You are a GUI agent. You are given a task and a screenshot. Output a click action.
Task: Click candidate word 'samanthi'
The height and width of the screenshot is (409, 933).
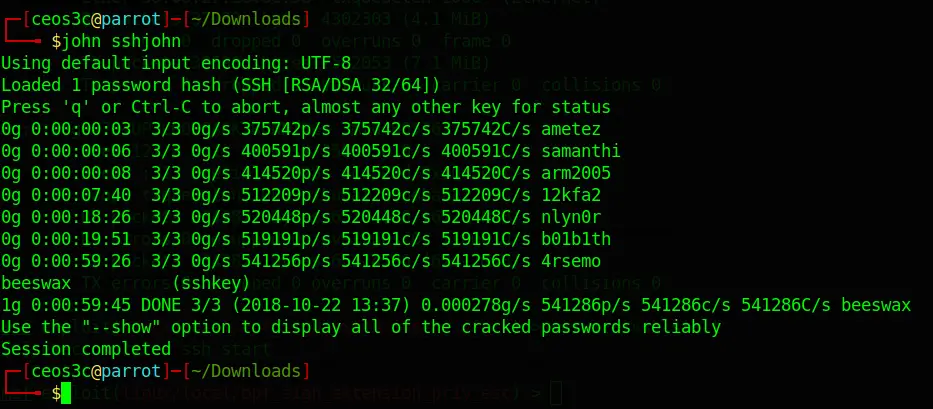click(x=581, y=151)
